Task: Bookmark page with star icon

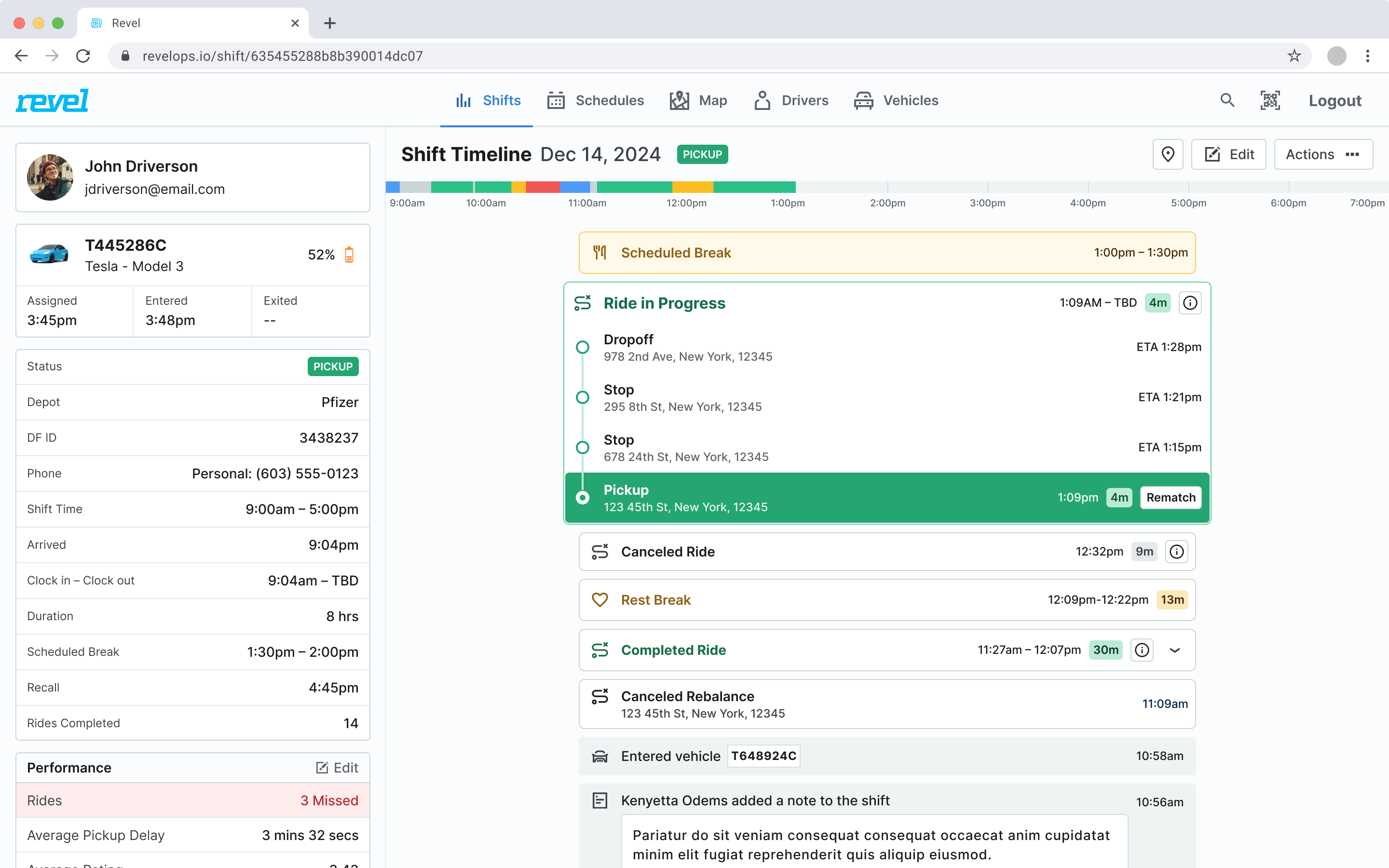Action: pyautogui.click(x=1294, y=55)
